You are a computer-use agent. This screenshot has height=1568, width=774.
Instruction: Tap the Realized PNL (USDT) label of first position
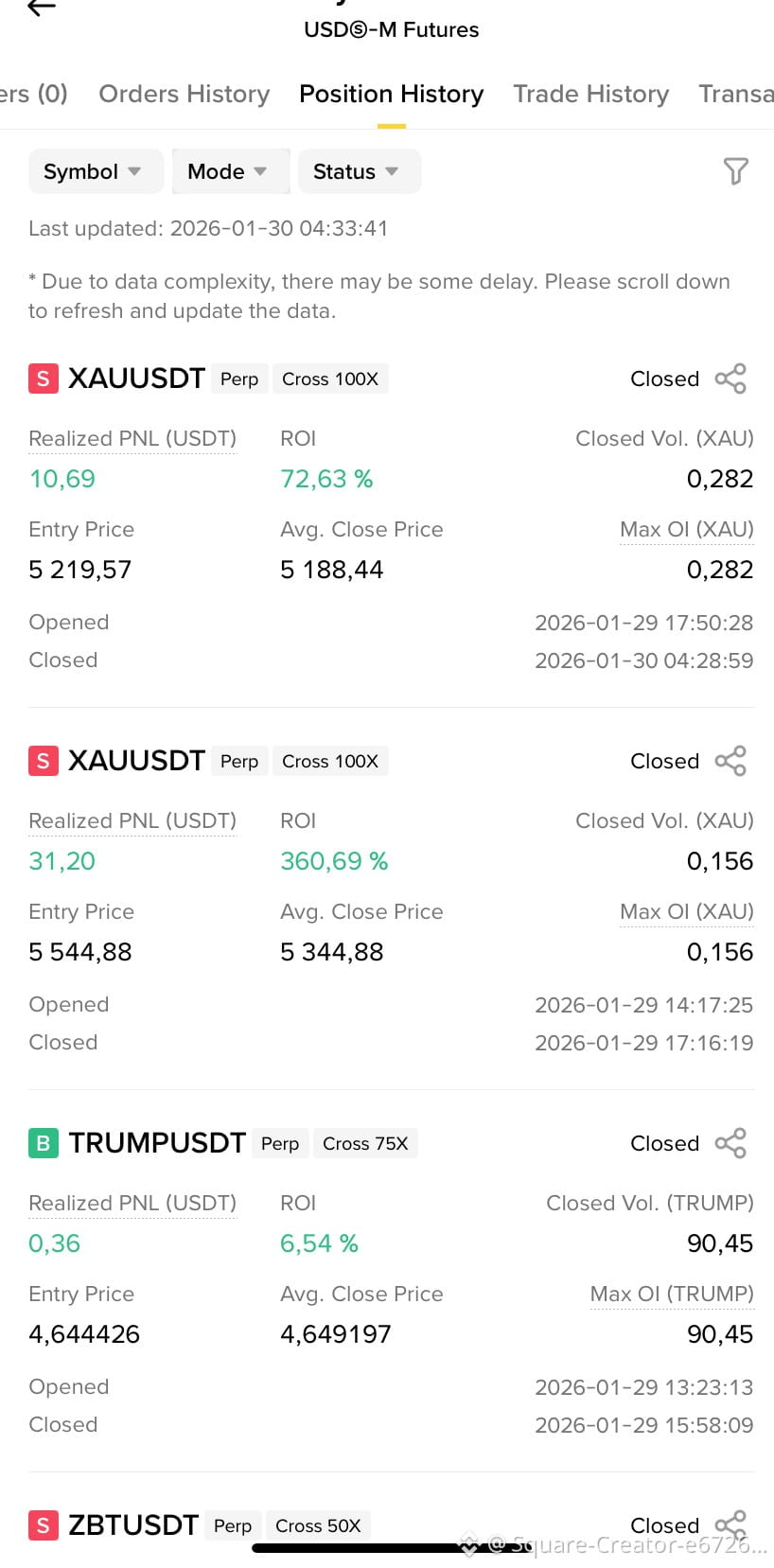point(132,439)
